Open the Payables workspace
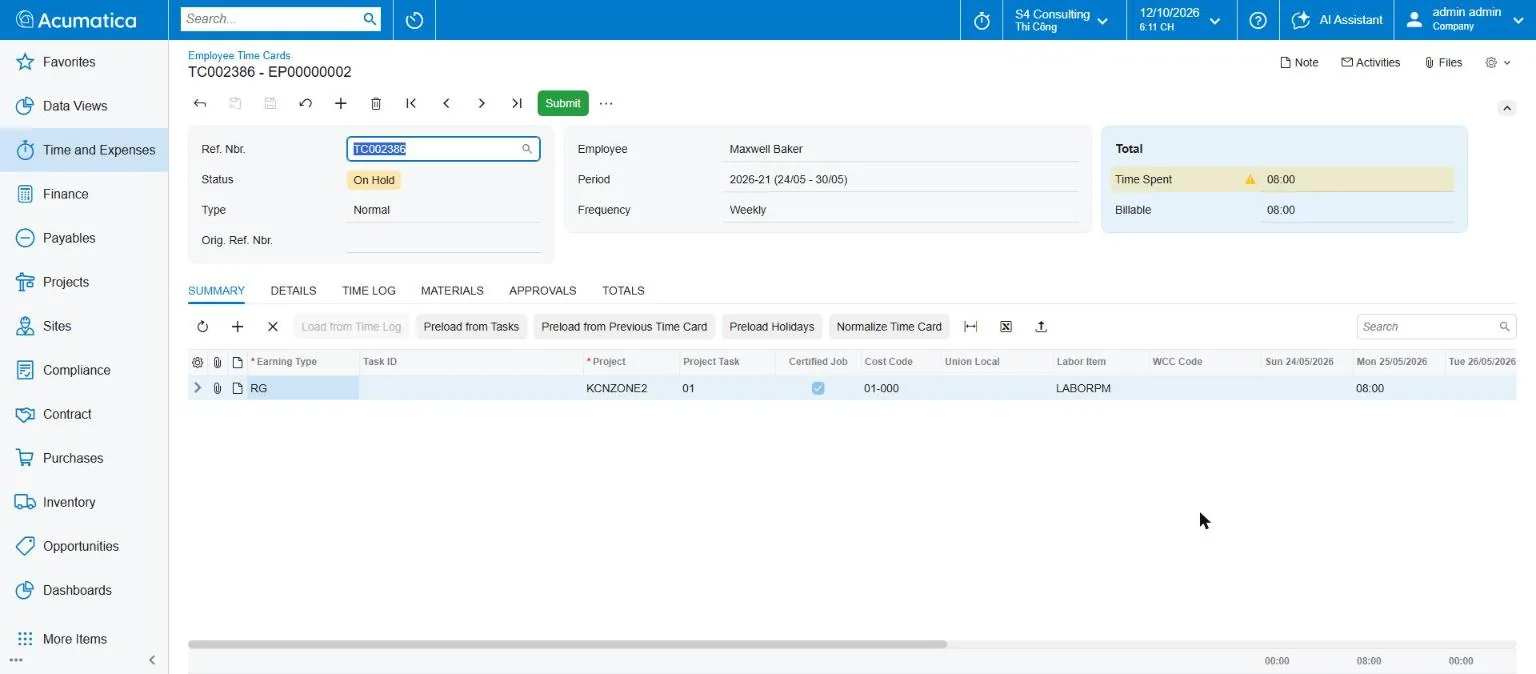The height and width of the screenshot is (674, 1536). coord(84,238)
